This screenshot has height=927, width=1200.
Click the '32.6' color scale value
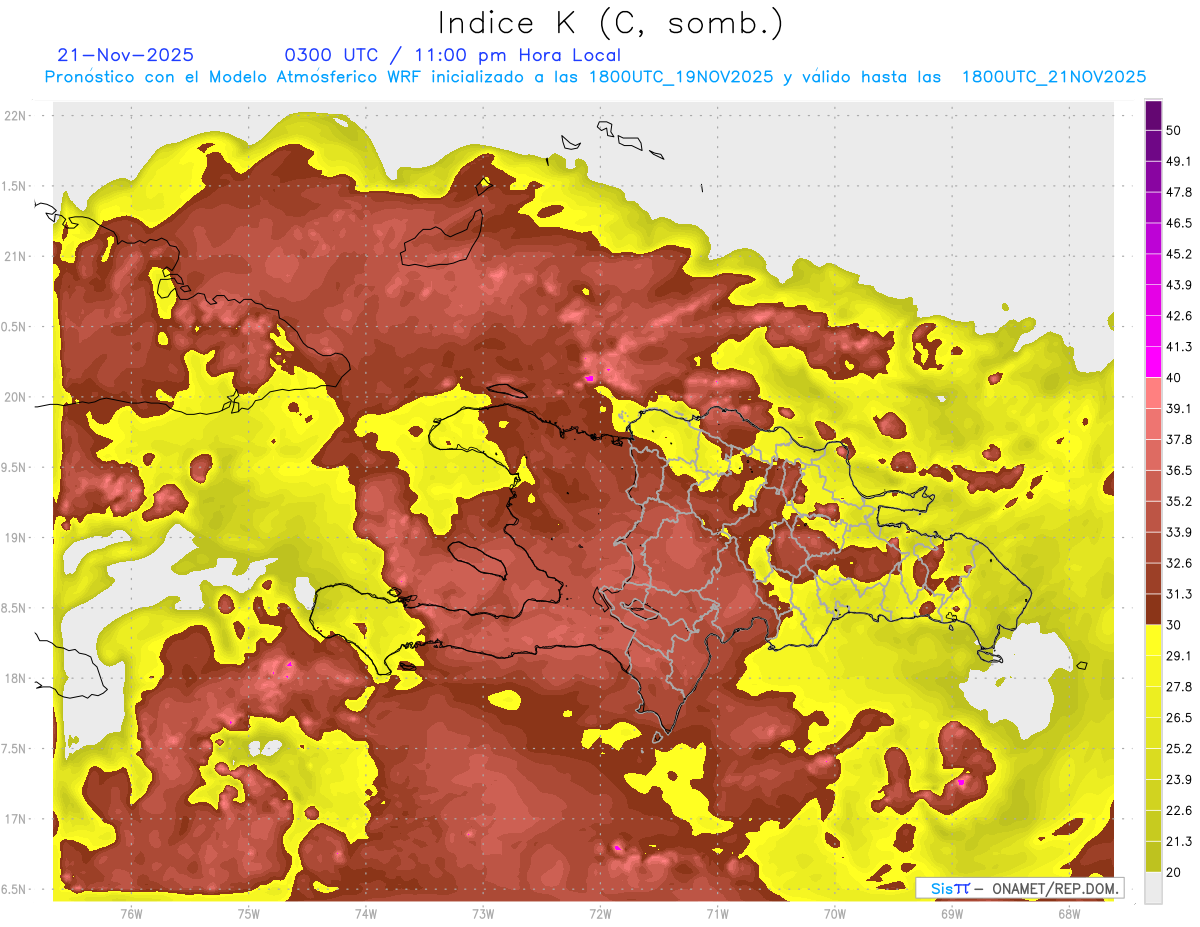click(1178, 563)
